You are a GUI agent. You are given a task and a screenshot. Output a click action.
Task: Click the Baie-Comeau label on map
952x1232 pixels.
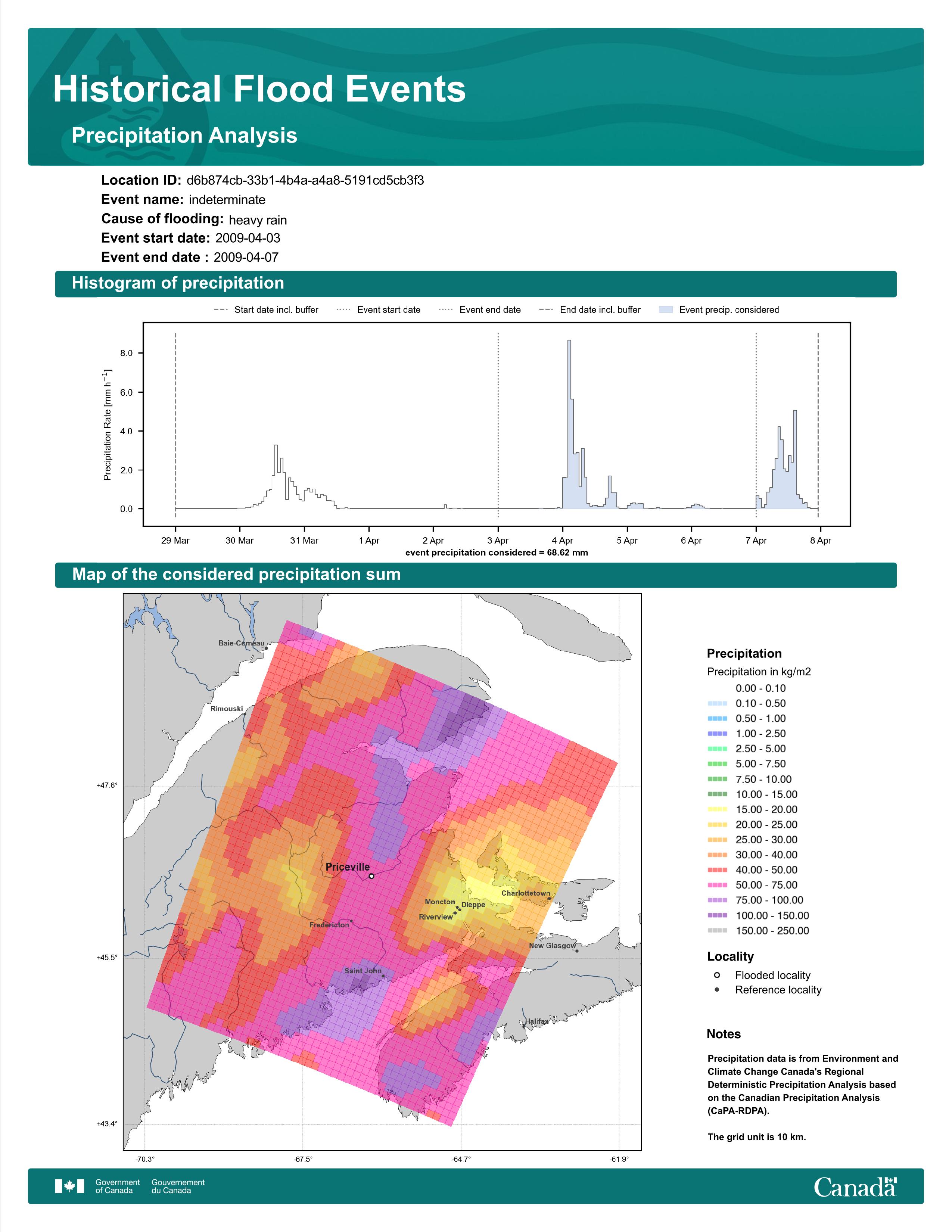click(242, 643)
